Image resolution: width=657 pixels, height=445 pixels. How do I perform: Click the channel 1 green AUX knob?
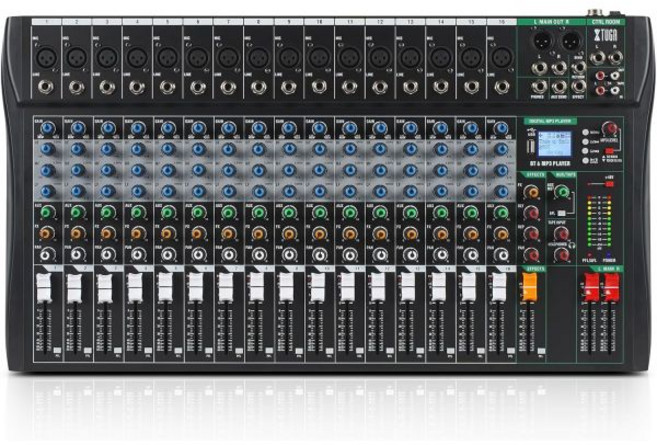(x=46, y=212)
